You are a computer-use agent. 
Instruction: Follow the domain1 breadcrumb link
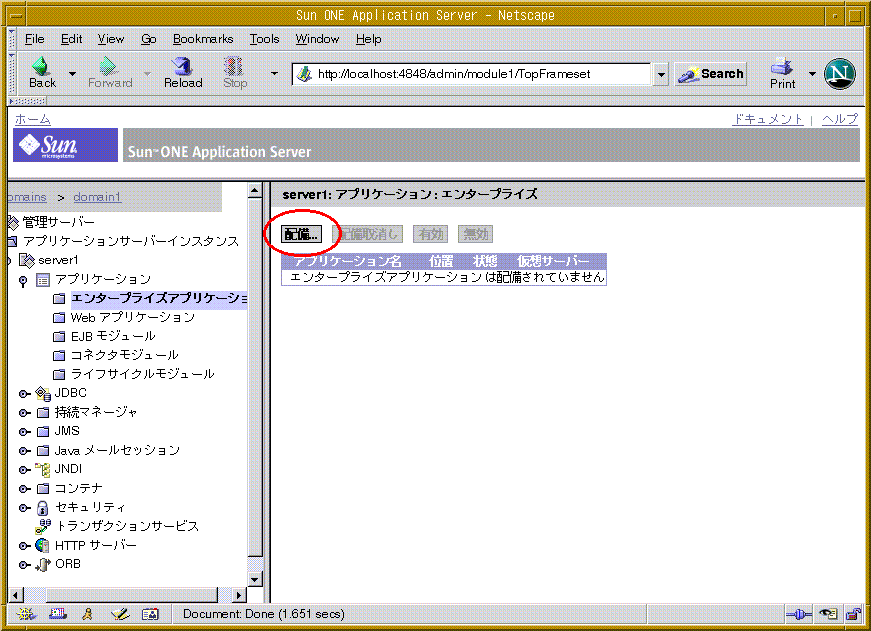pyautogui.click(x=97, y=197)
